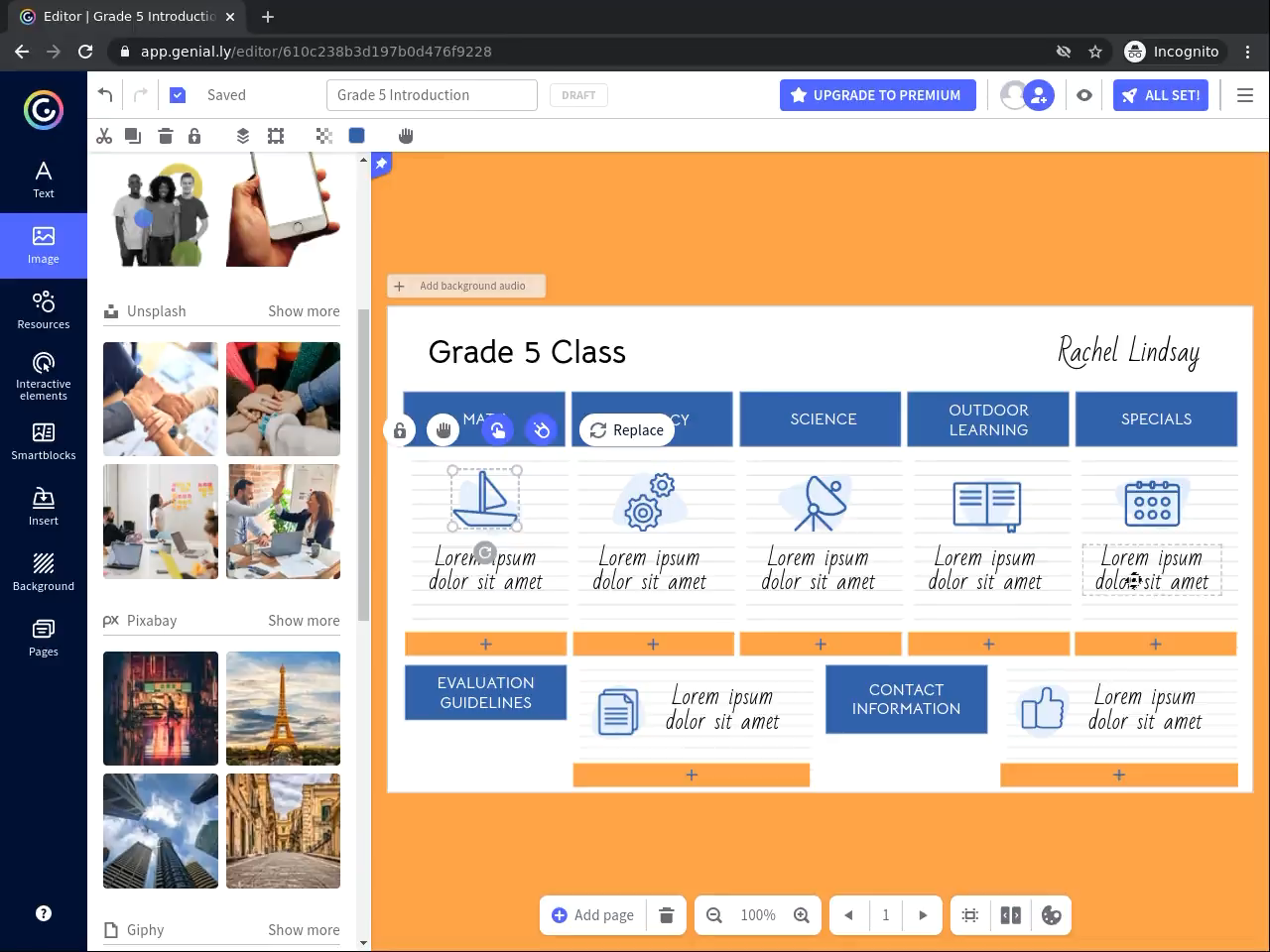
Task: Click the Grade 5 Introduction title field
Action: tap(432, 95)
